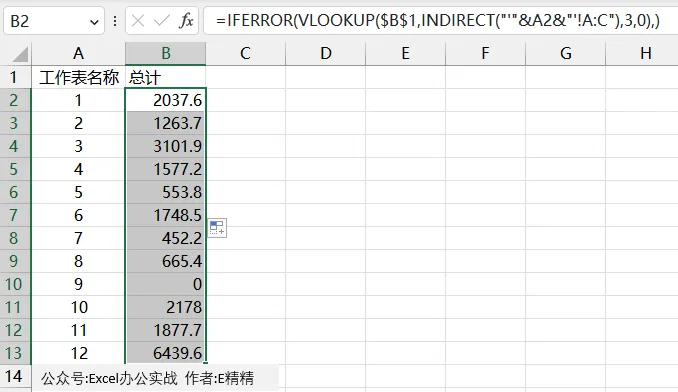Select row 7 header
Screen dimensions: 678x392
pyautogui.click(x=15, y=215)
